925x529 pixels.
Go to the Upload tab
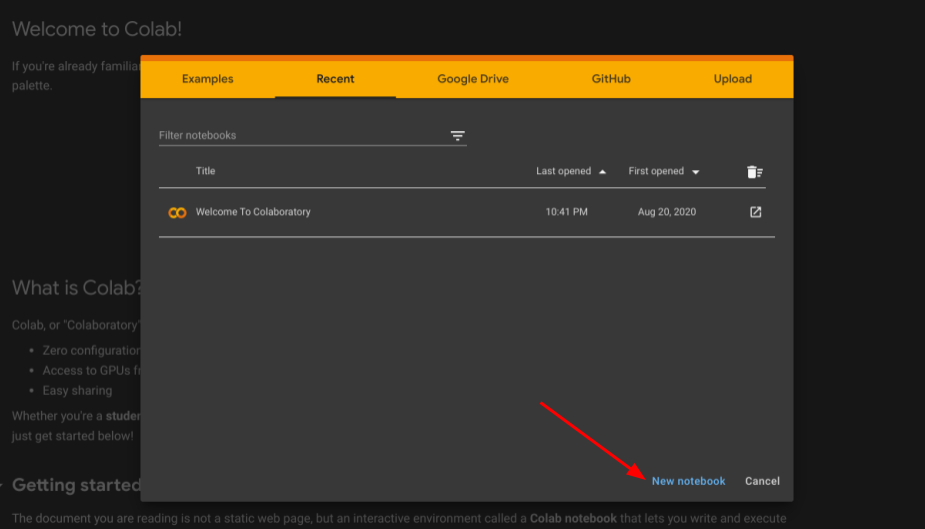[733, 79]
